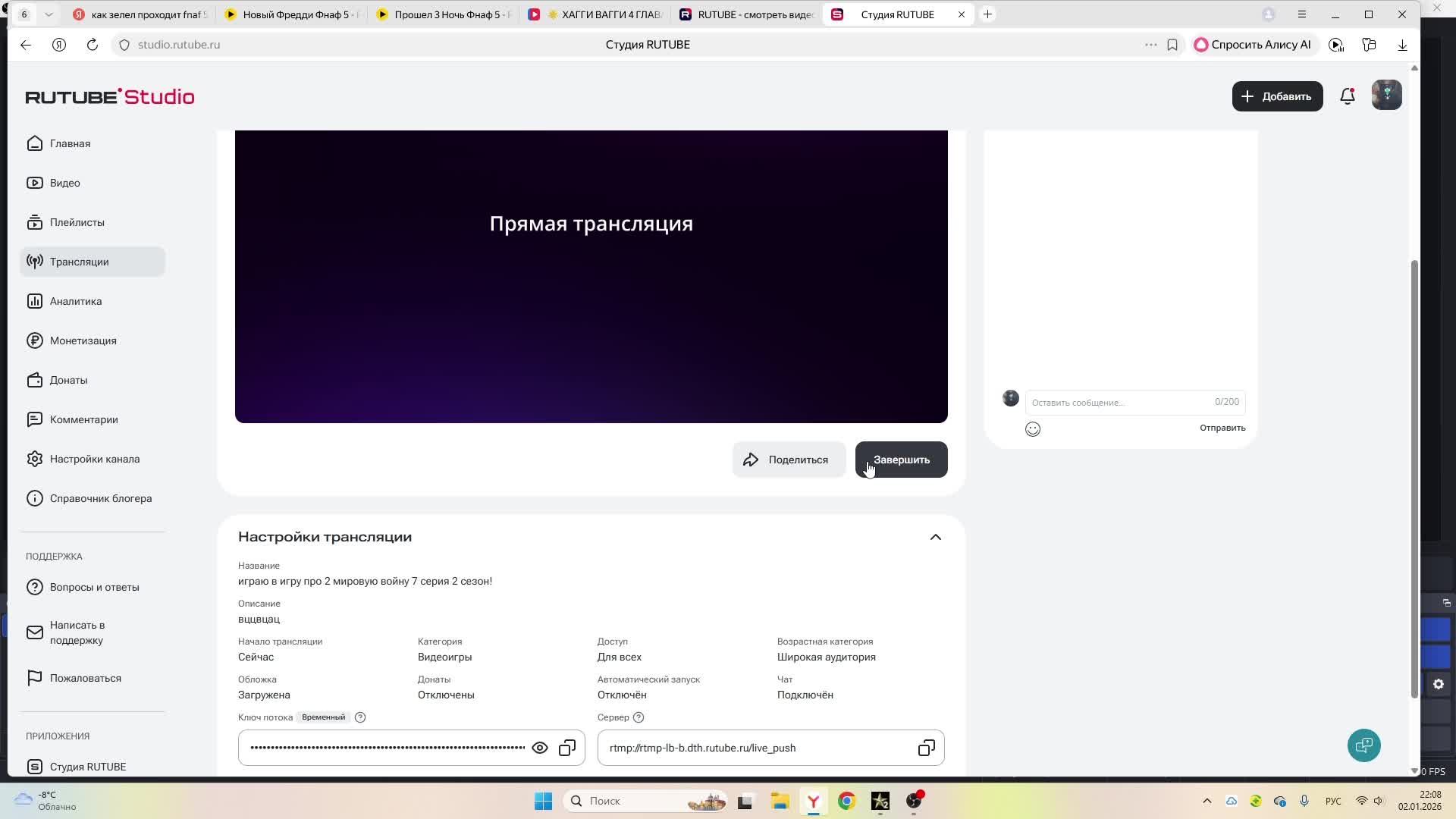Open the Справочник блогера page
Screen dimensions: 1456x819
[x=99, y=498]
